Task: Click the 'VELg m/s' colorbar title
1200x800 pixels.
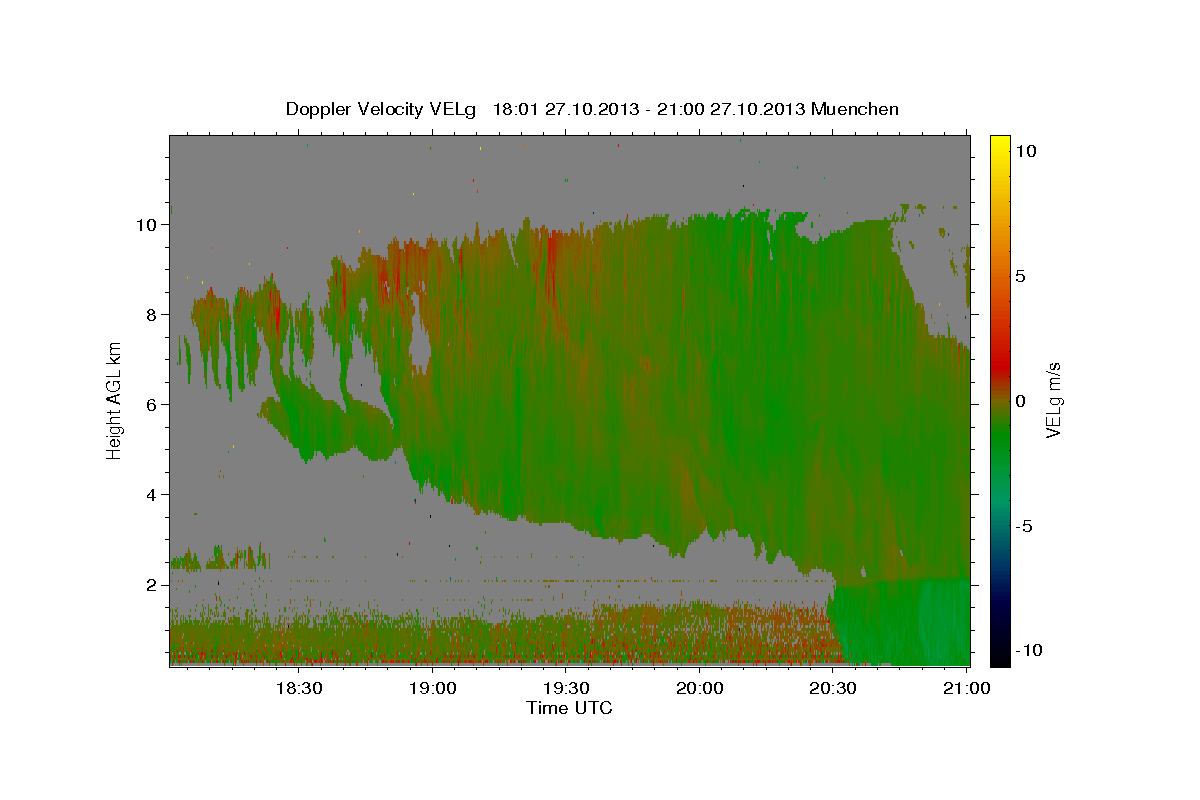Action: [x=1053, y=400]
